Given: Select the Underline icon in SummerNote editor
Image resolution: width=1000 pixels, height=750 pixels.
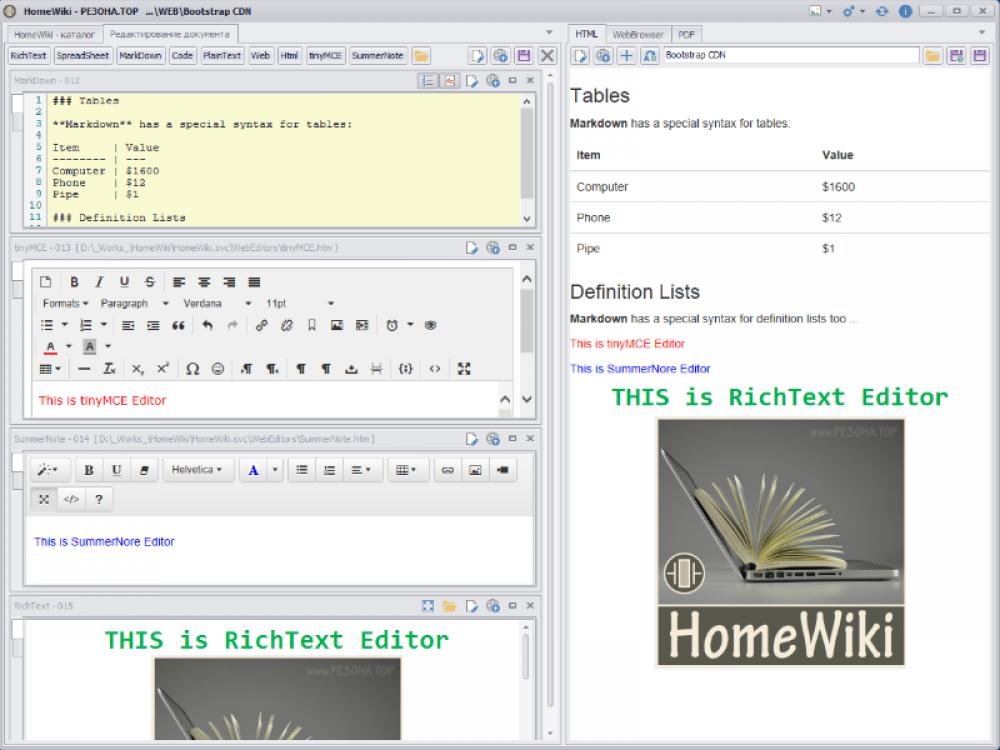Looking at the screenshot, I should pyautogui.click(x=116, y=470).
